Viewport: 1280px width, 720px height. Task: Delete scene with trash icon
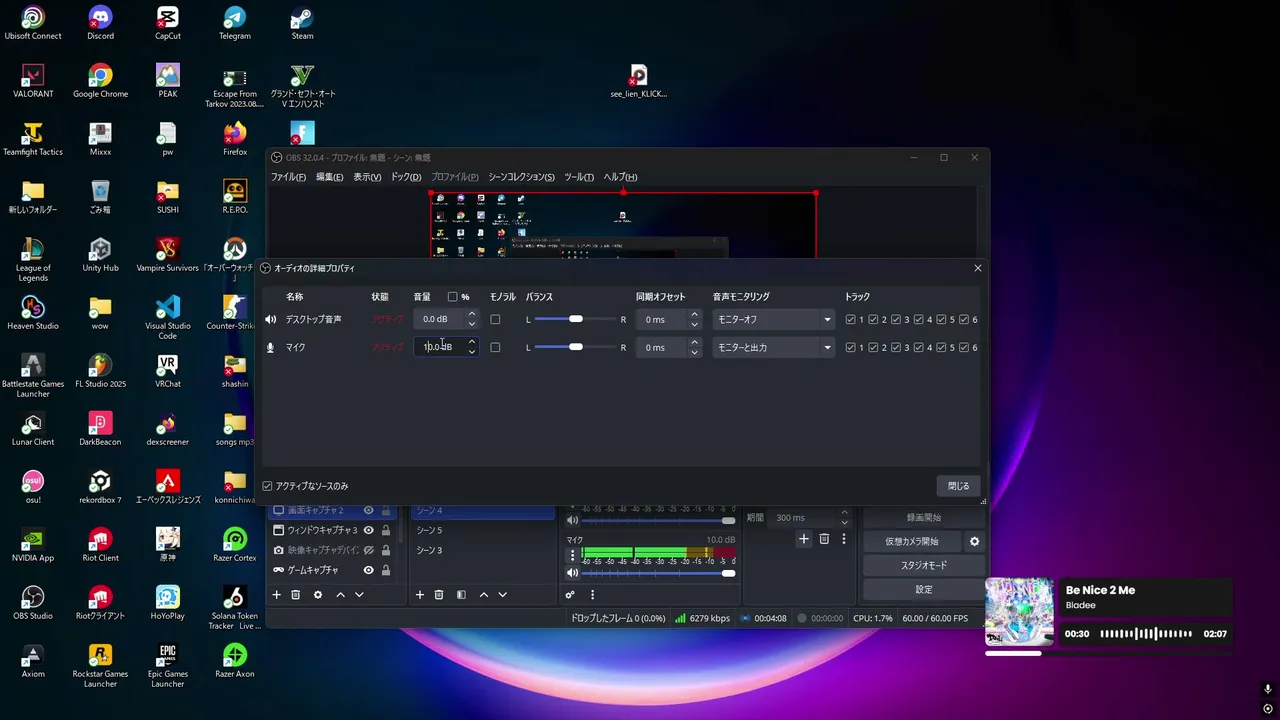(x=439, y=595)
